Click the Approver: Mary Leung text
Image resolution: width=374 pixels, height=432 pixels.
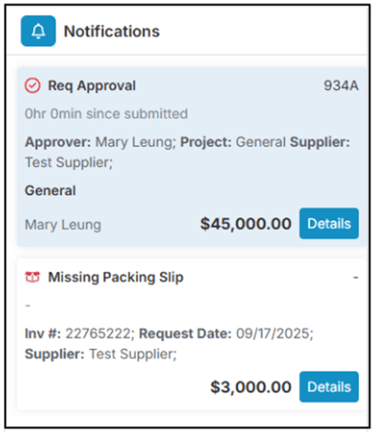[100, 142]
